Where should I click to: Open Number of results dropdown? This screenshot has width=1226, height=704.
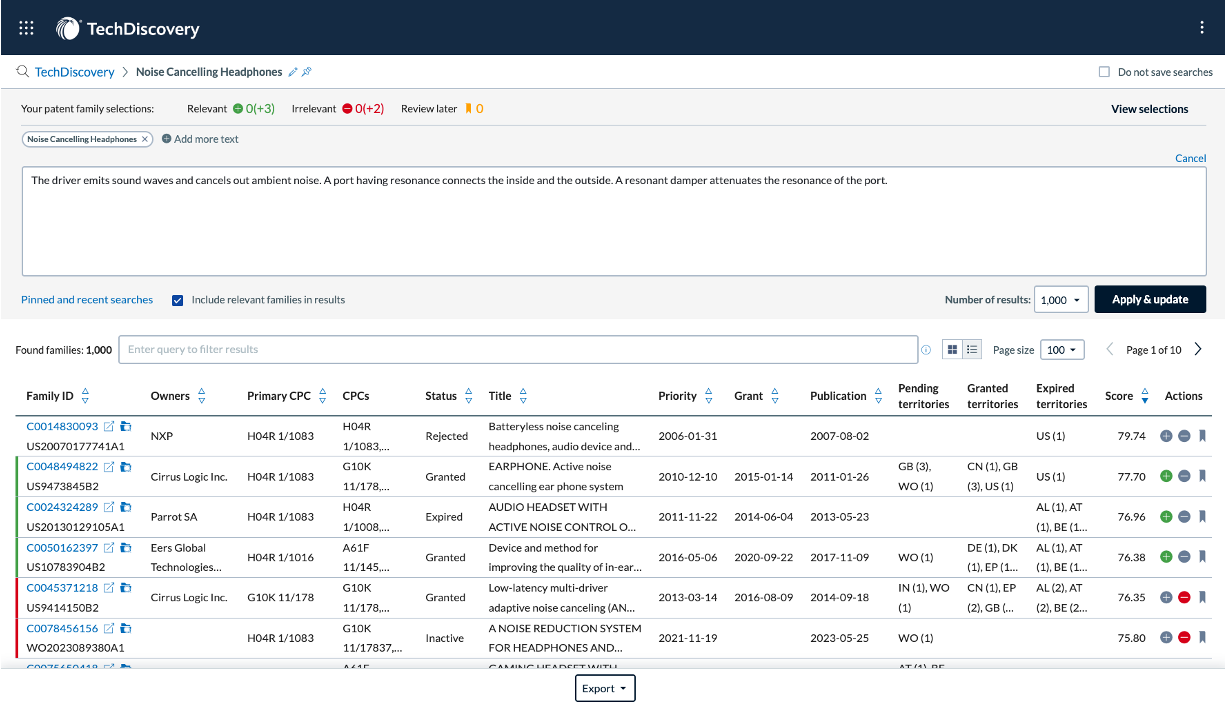tap(1061, 300)
